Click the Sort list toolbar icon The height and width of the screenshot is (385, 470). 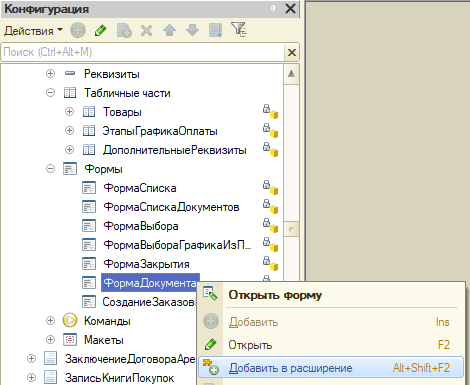tap(215, 30)
